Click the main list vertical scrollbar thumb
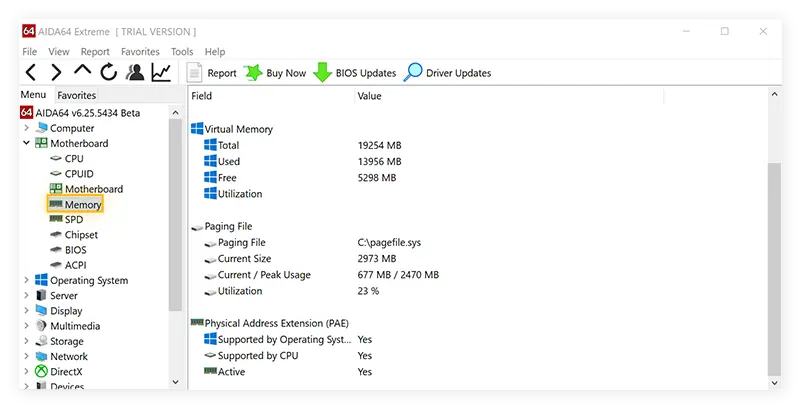800x409 pixels. coord(774,269)
